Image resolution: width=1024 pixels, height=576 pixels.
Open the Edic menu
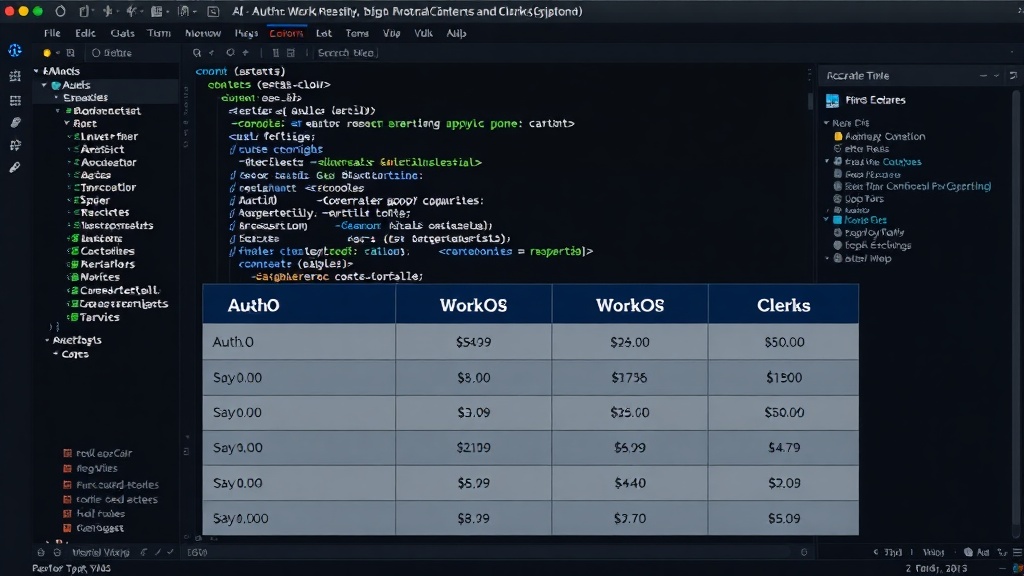[85, 33]
